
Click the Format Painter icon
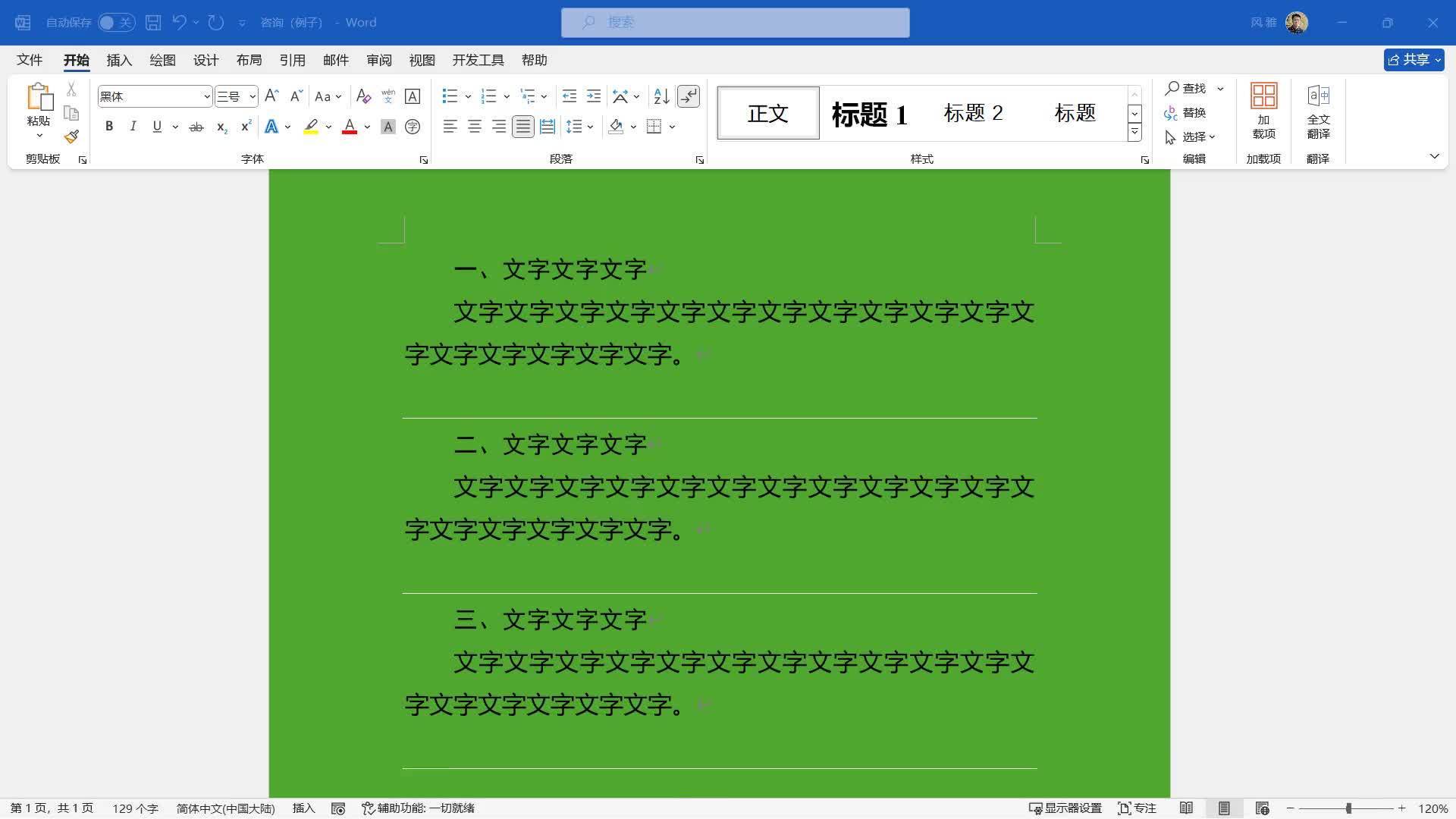click(x=71, y=136)
